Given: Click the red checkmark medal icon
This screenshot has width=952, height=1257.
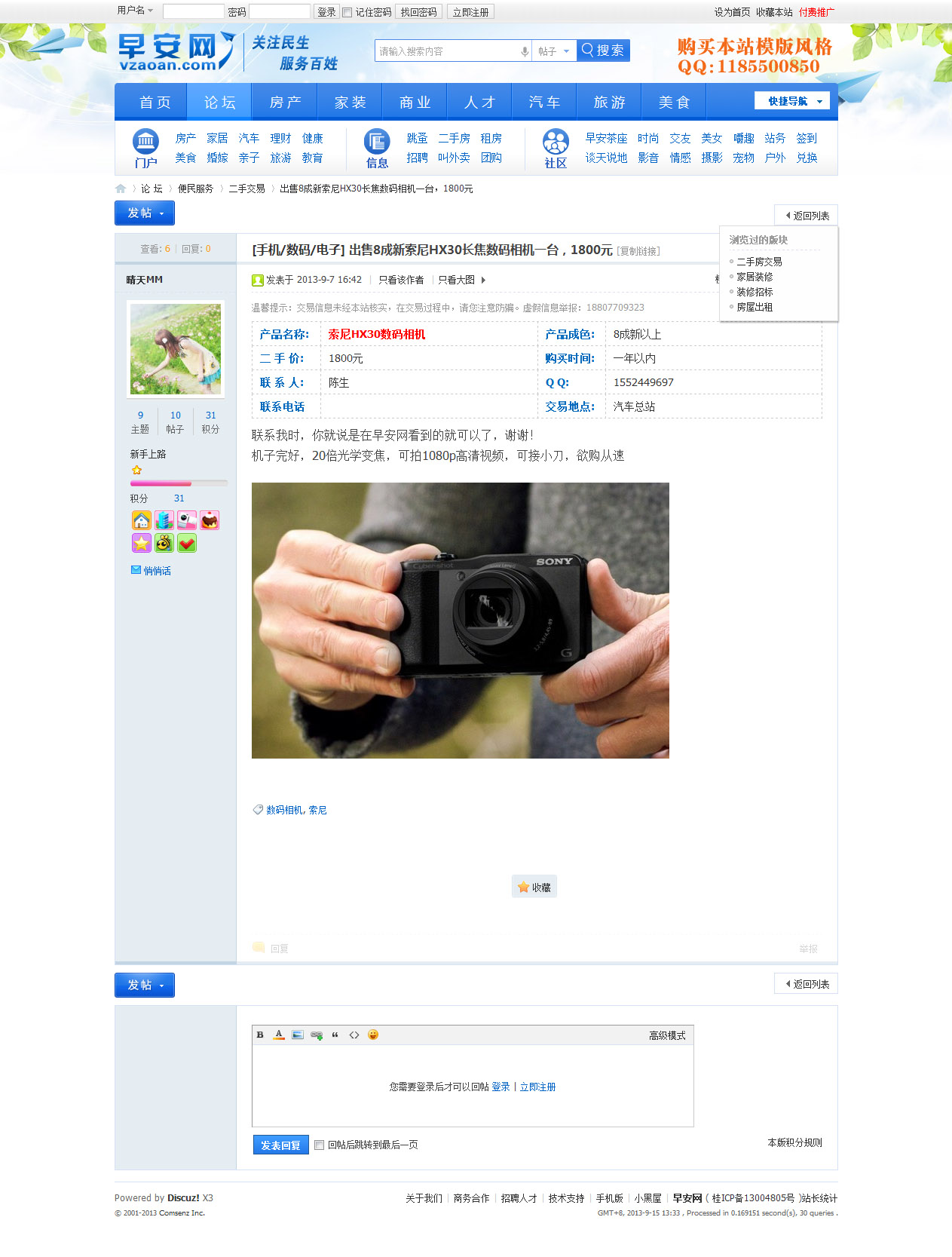Looking at the screenshot, I should point(187,543).
